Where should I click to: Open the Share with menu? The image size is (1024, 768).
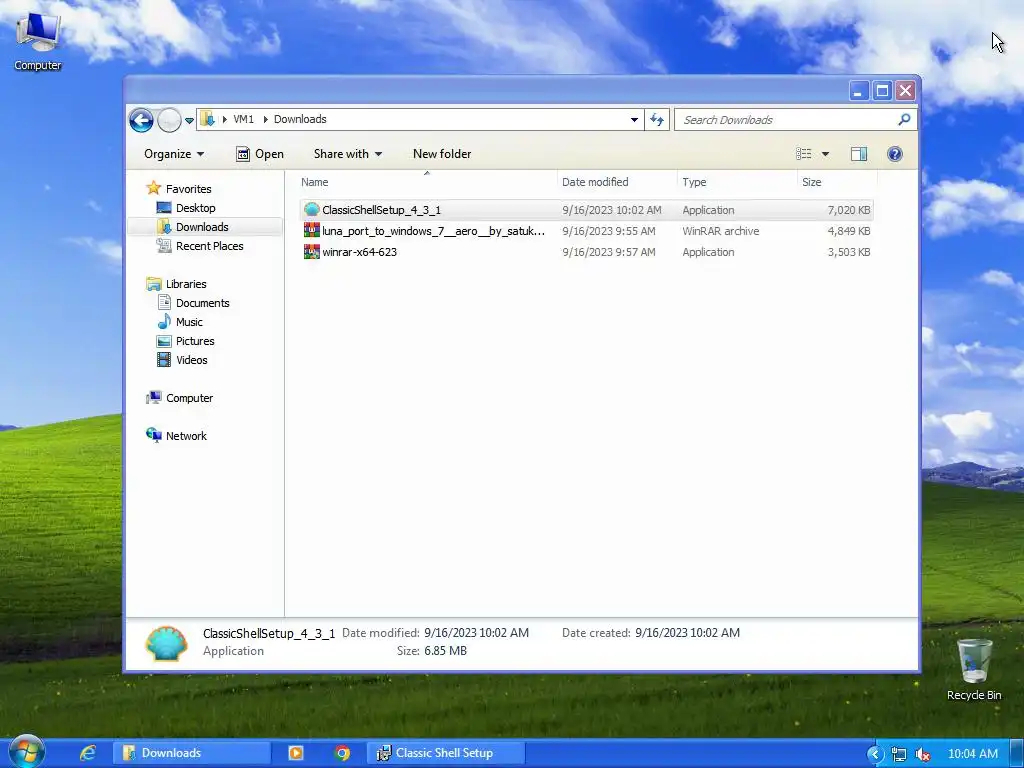tap(347, 154)
